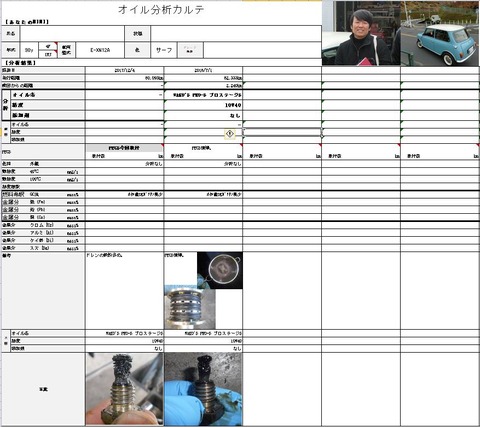Select the note cell ドレンの鉄粉多め。

click(x=125, y=291)
